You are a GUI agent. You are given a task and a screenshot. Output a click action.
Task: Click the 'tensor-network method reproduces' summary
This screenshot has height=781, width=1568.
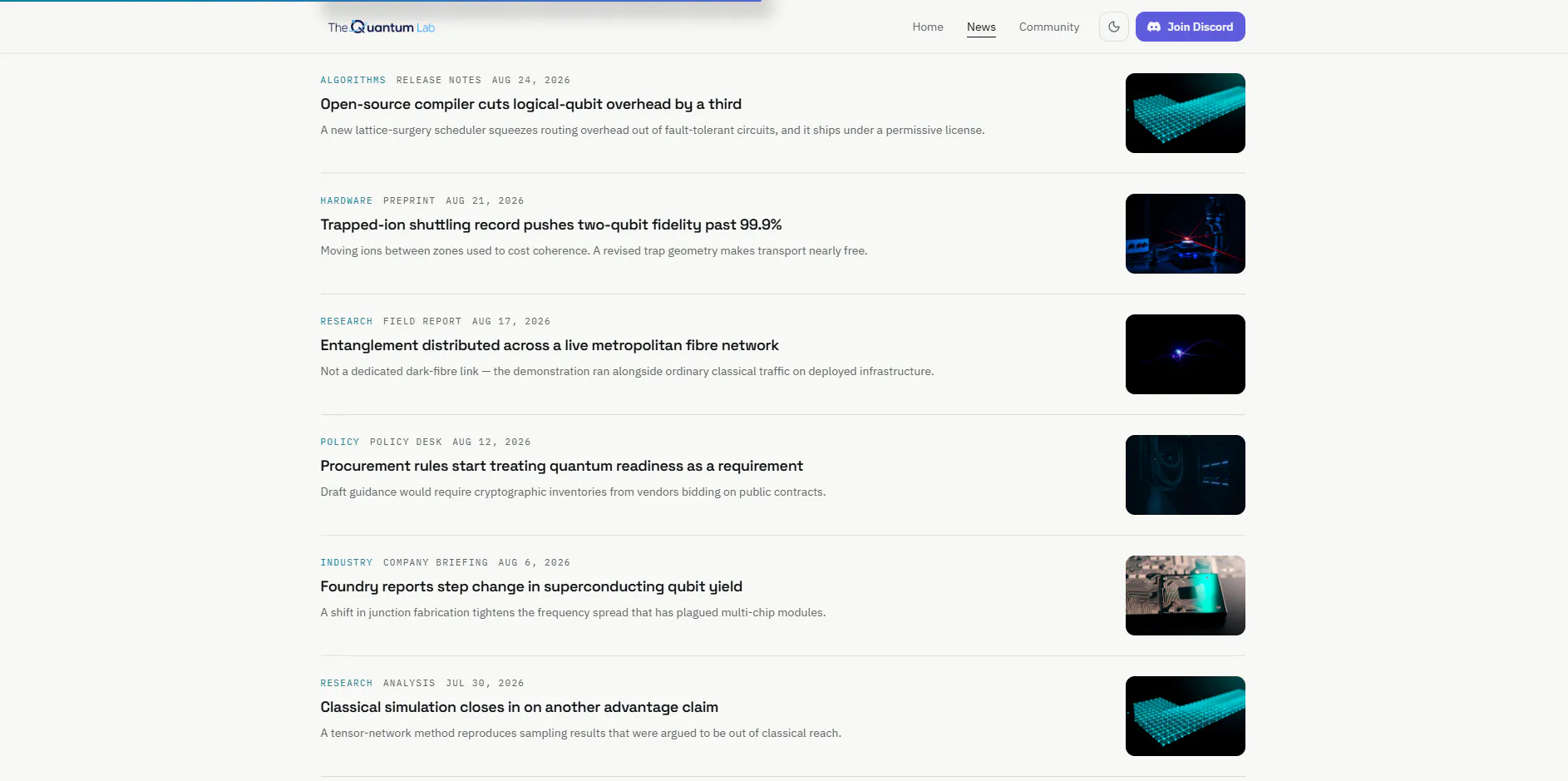[581, 734]
